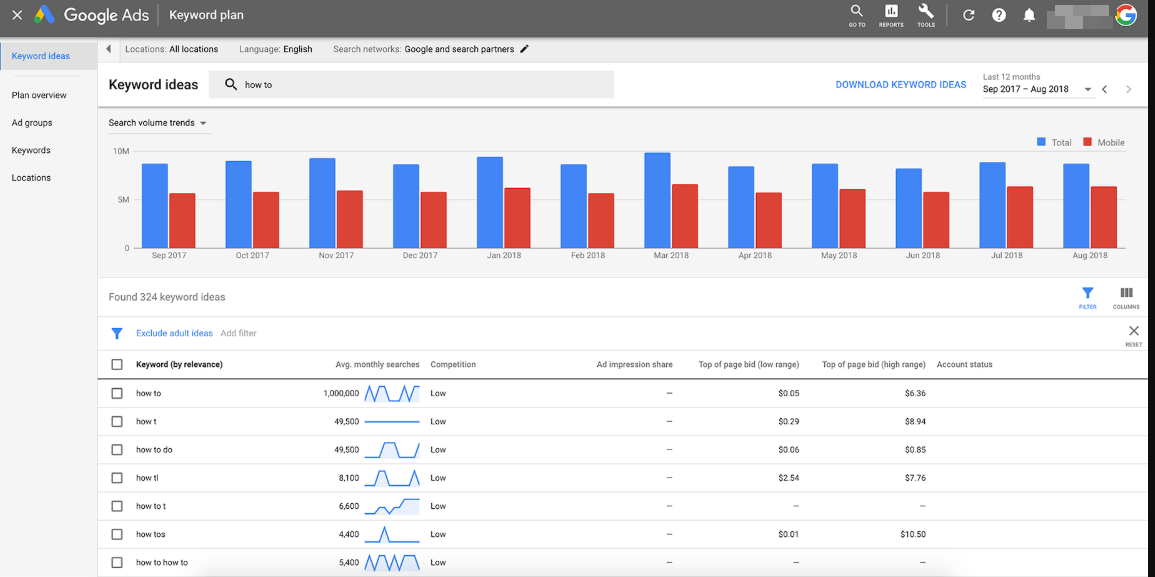Collapse the left navigation panel arrow
This screenshot has height=577, width=1155.
click(x=108, y=49)
